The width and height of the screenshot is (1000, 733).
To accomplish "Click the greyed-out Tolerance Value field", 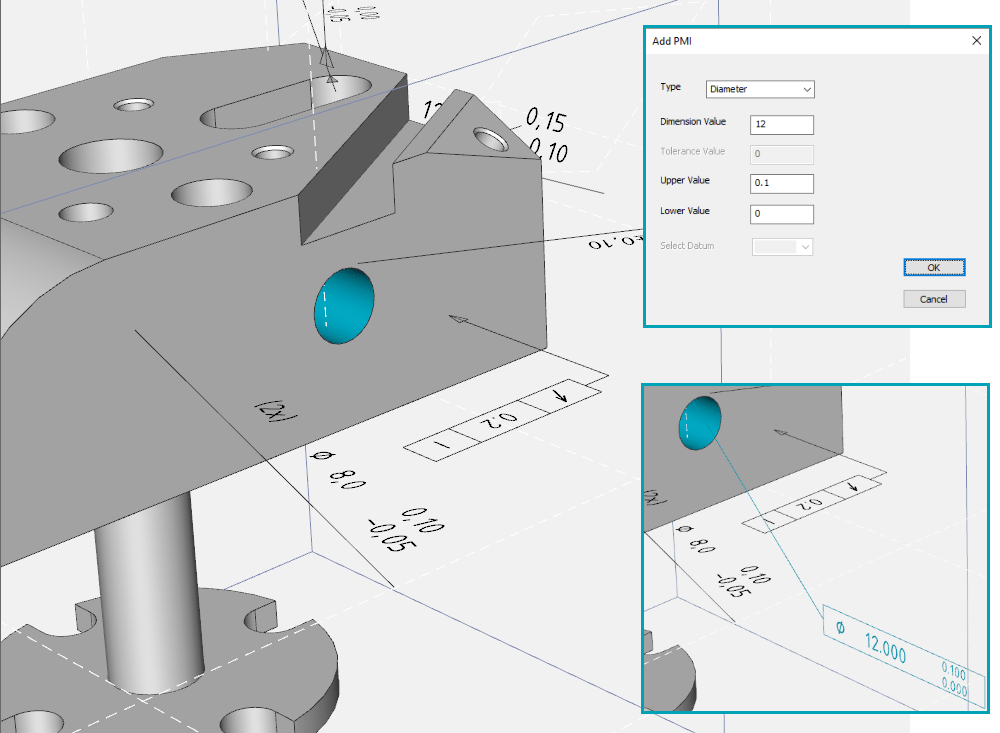I will coord(781,154).
